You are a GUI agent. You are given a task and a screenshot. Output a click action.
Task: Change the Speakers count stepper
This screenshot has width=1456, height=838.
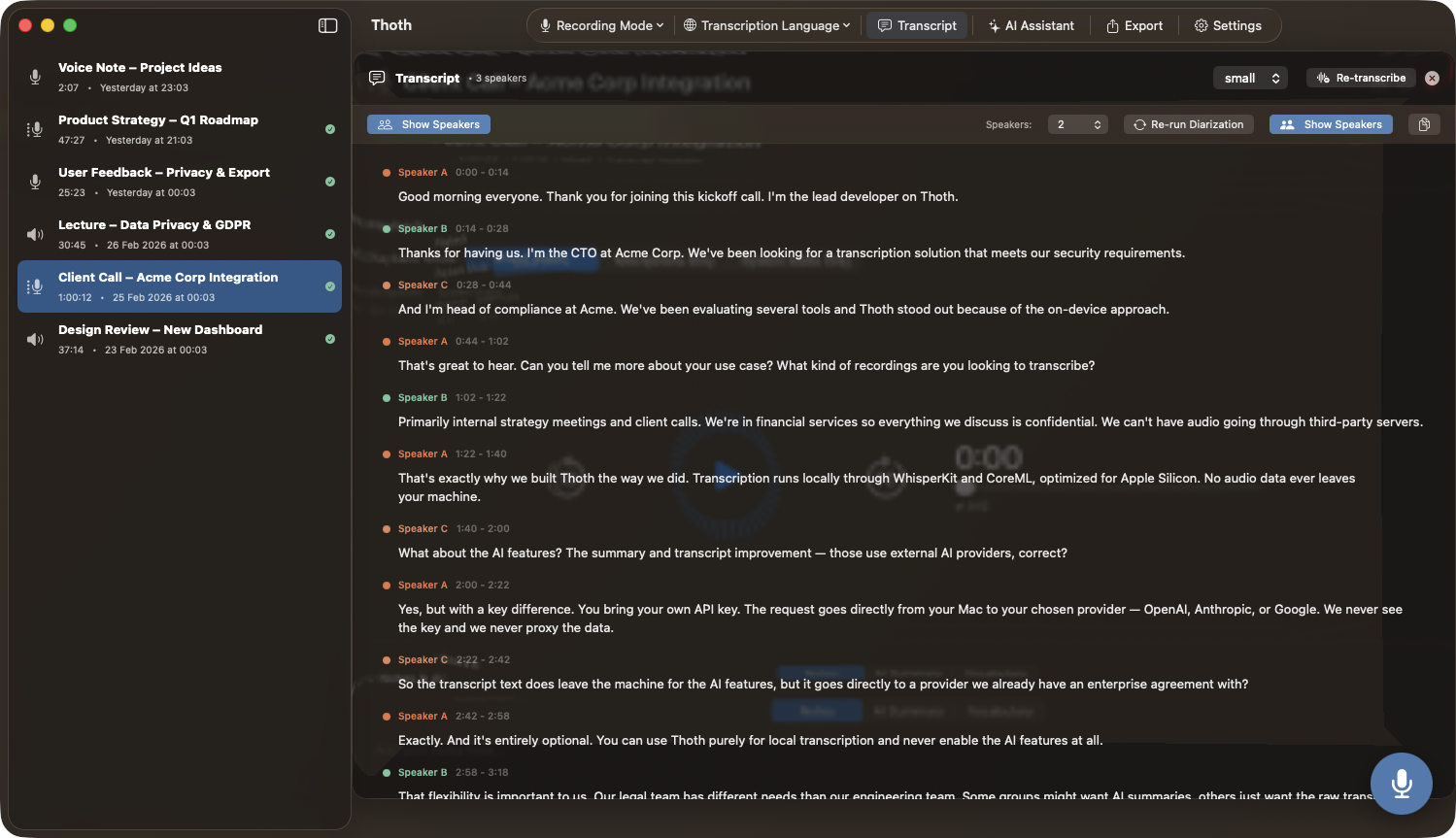(1078, 124)
